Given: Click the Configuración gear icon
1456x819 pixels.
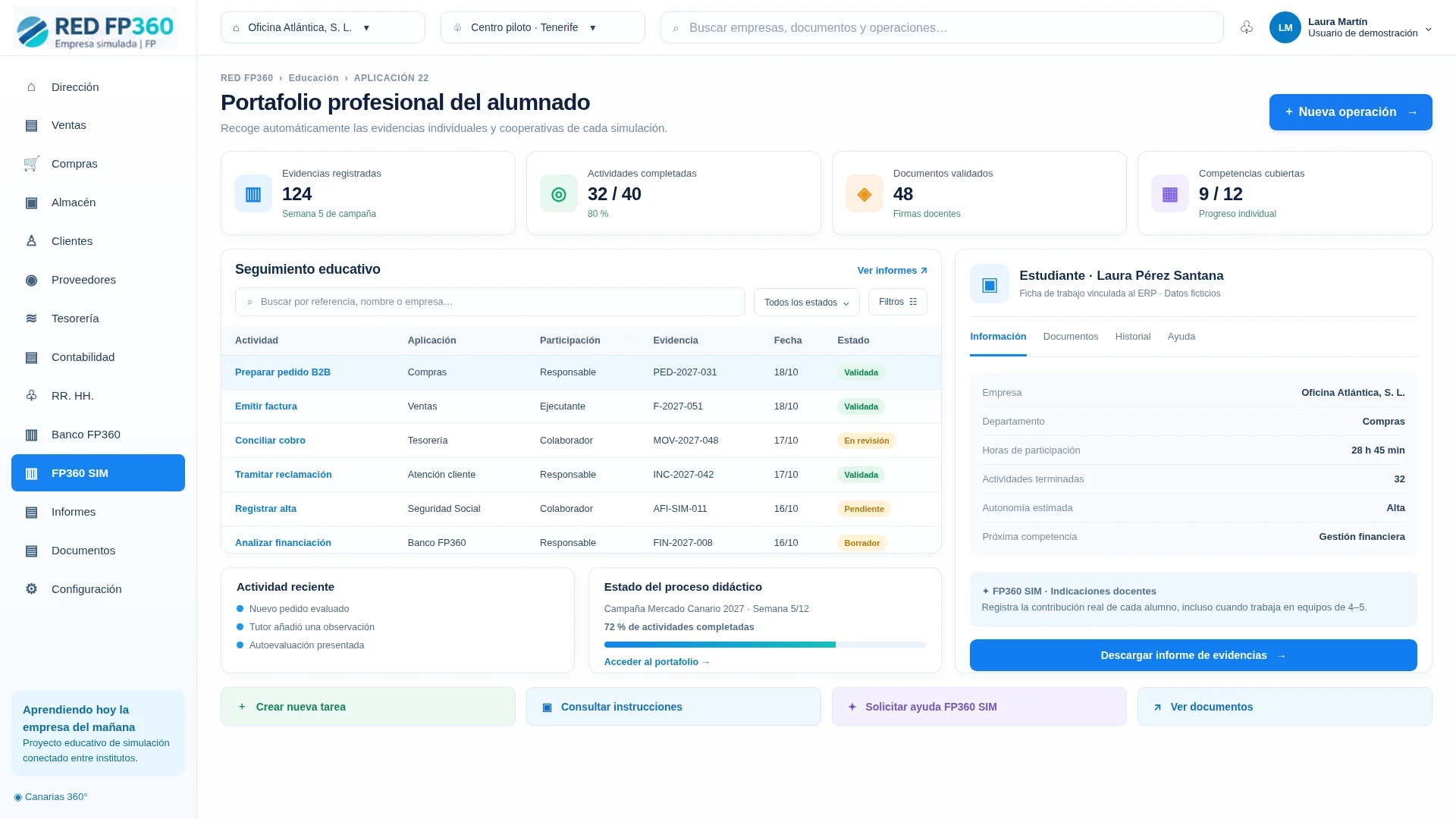Looking at the screenshot, I should click(x=31, y=589).
